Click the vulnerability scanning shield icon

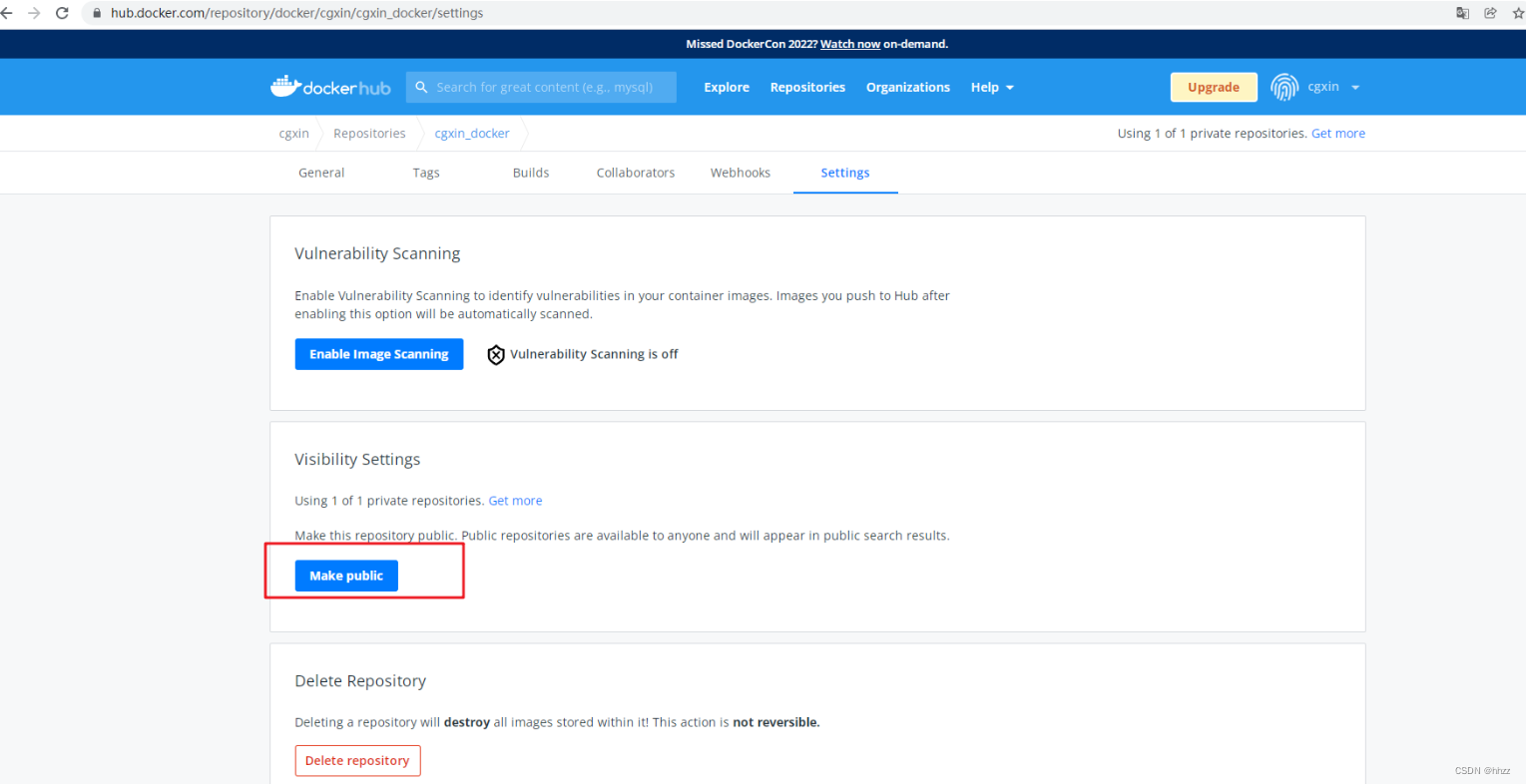point(496,354)
